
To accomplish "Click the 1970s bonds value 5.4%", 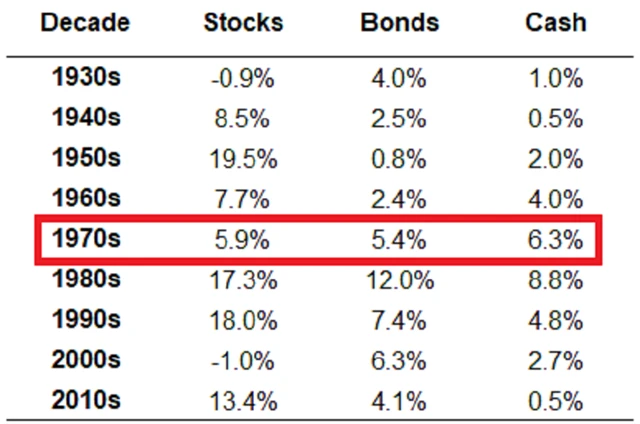I will [398, 241].
